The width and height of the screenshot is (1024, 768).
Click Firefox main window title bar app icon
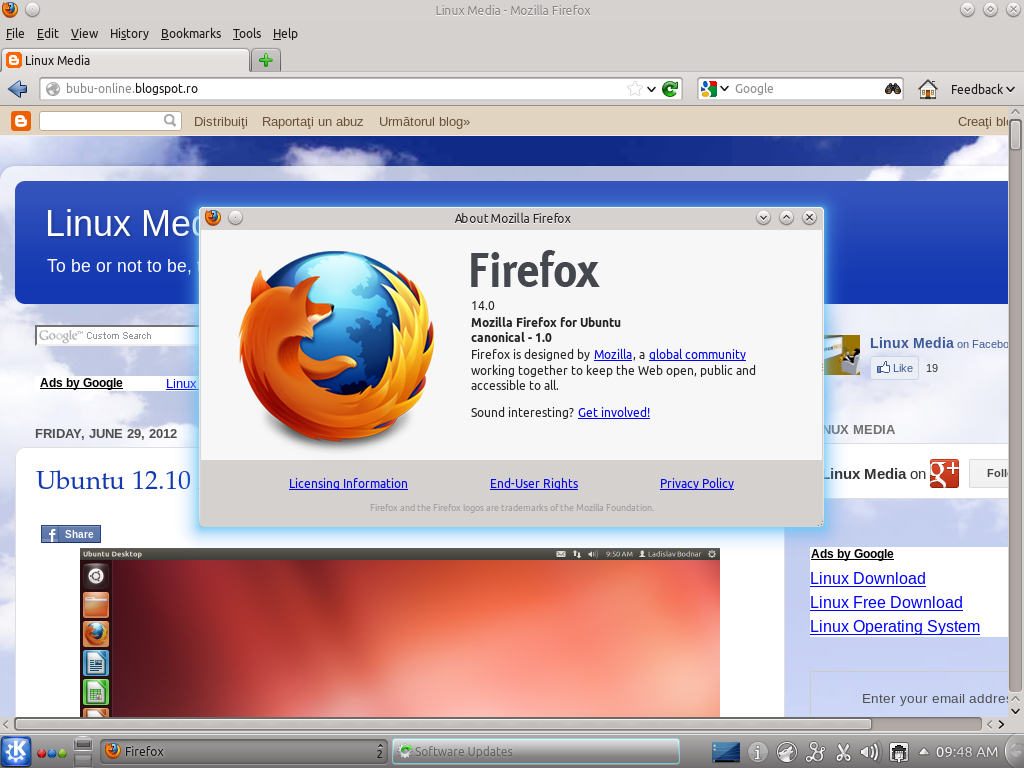coord(10,9)
